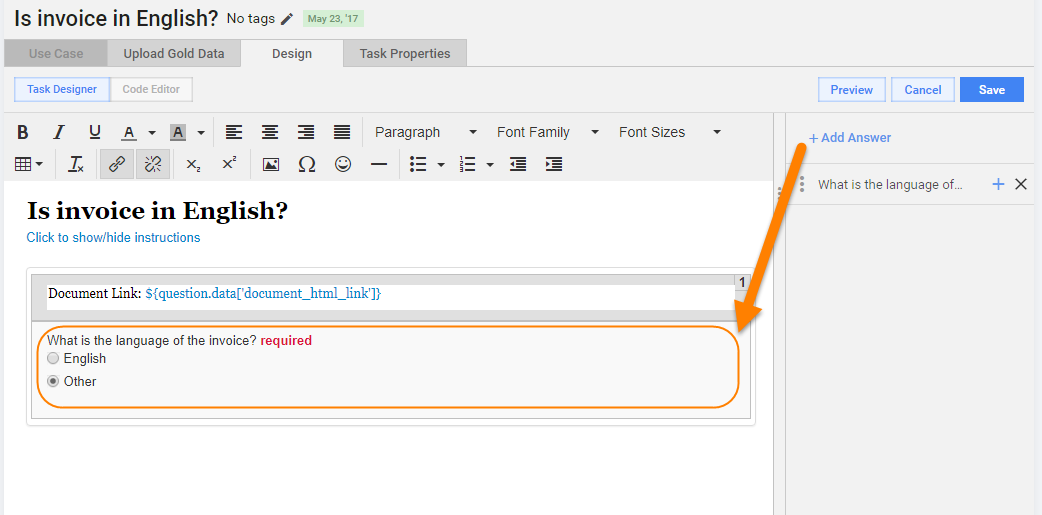Image resolution: width=1042 pixels, height=515 pixels.
Task: Expand the background color arrow
Action: point(201,132)
